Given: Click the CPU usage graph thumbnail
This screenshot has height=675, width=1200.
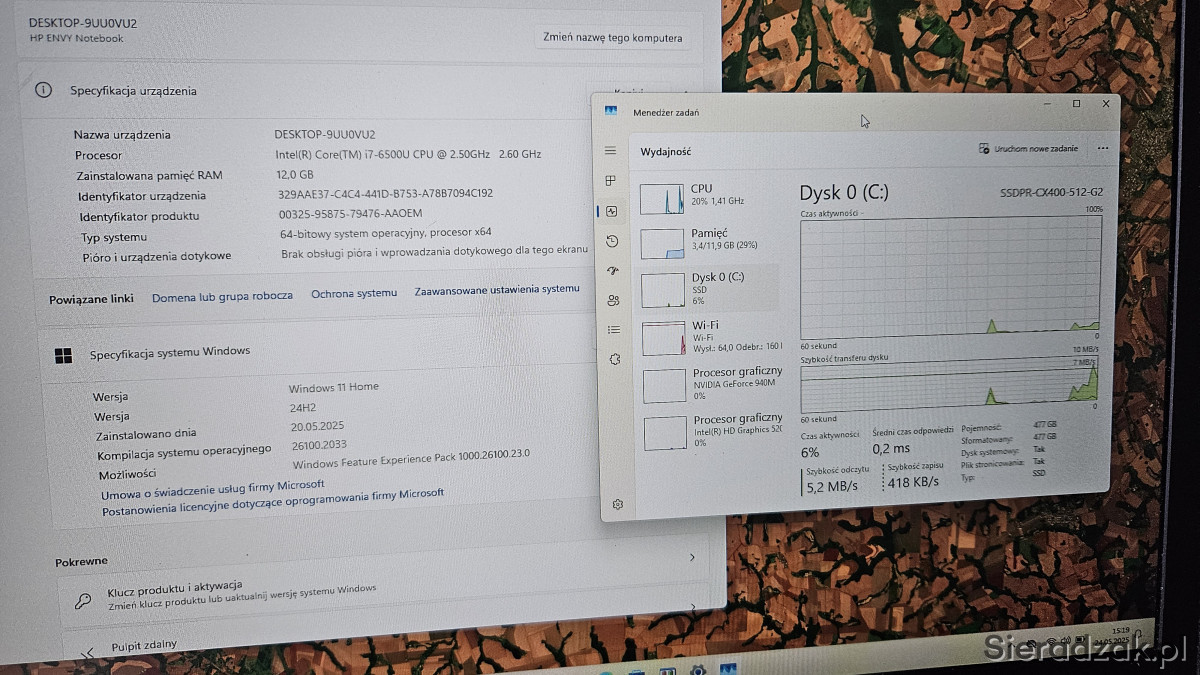Looking at the screenshot, I should coord(661,198).
